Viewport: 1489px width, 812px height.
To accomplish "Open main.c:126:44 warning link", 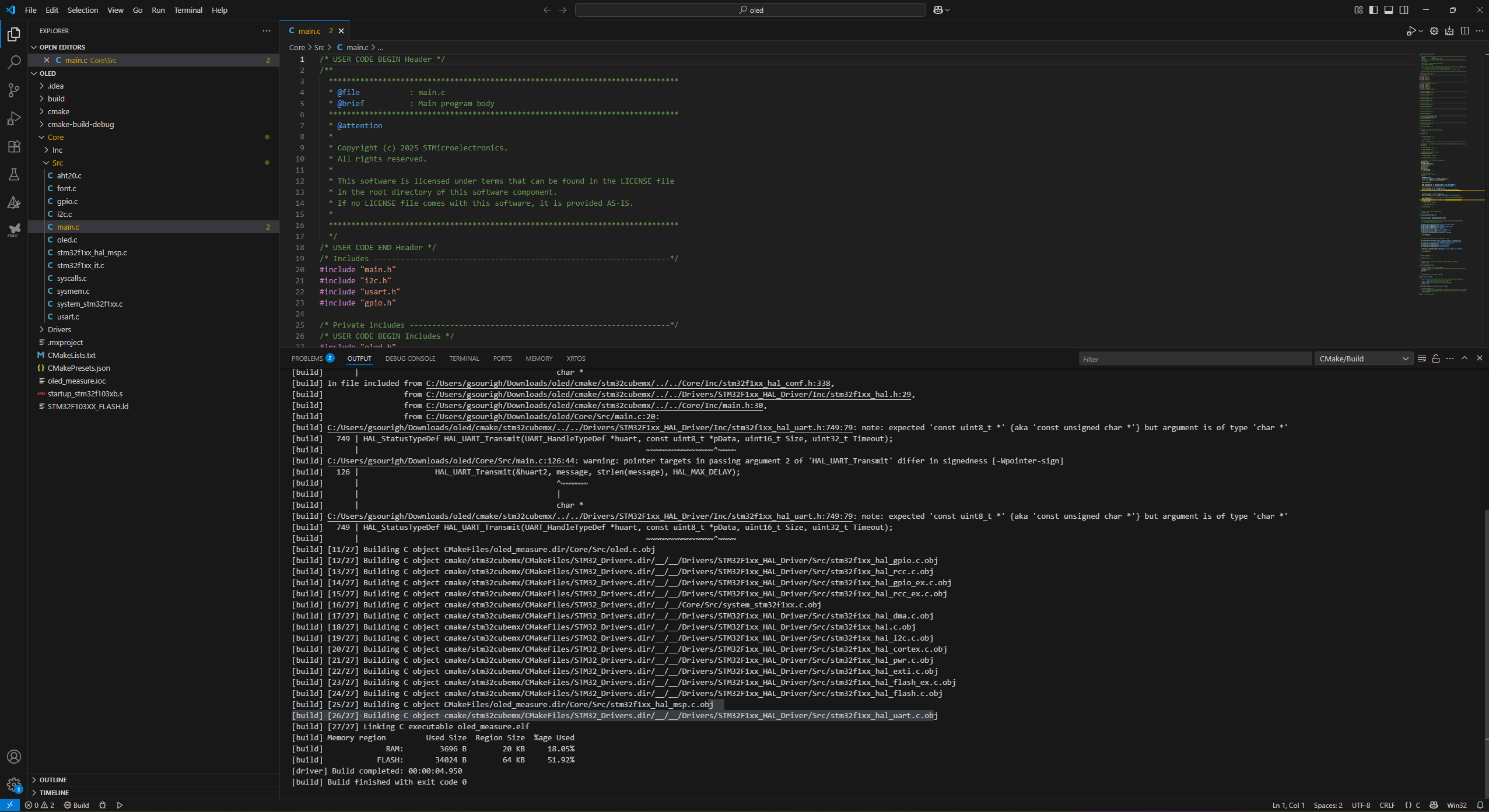I will 450,461.
